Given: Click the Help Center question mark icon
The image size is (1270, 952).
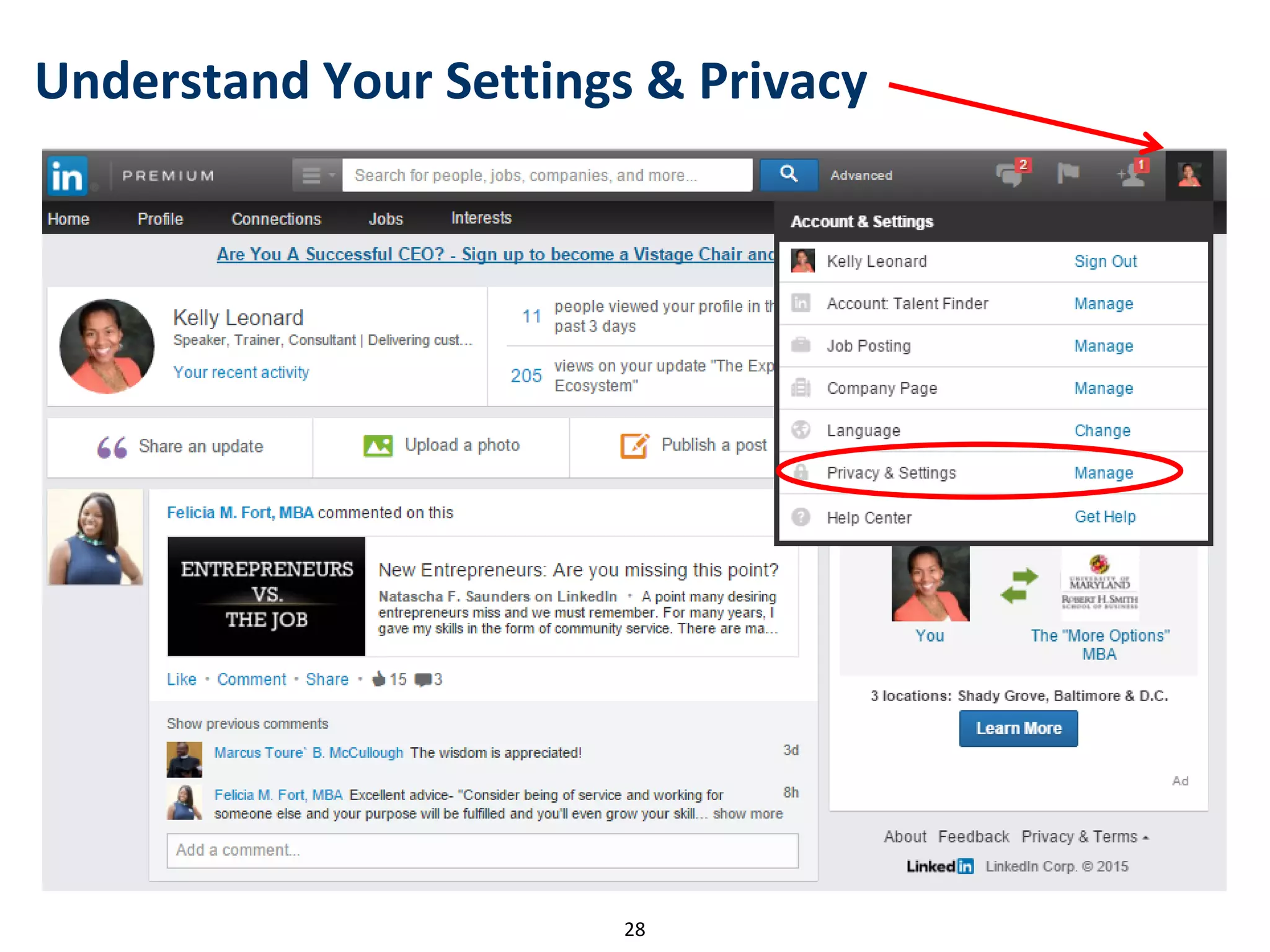Looking at the screenshot, I should [x=801, y=517].
